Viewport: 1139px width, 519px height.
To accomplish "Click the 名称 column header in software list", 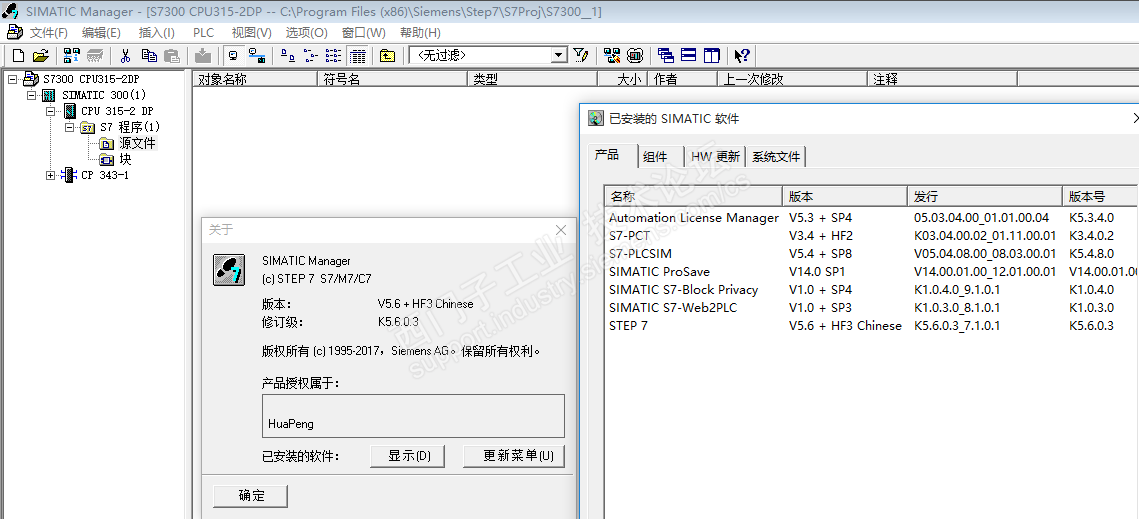I will point(693,196).
